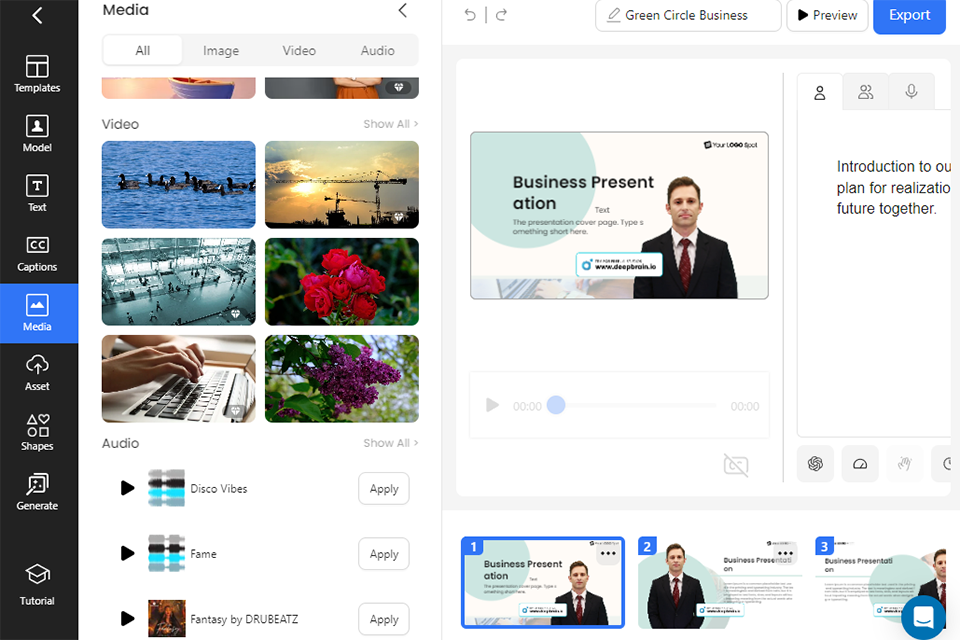Apply the Disco Vibes audio track
Viewport: 960px width, 640px height.
tap(384, 489)
